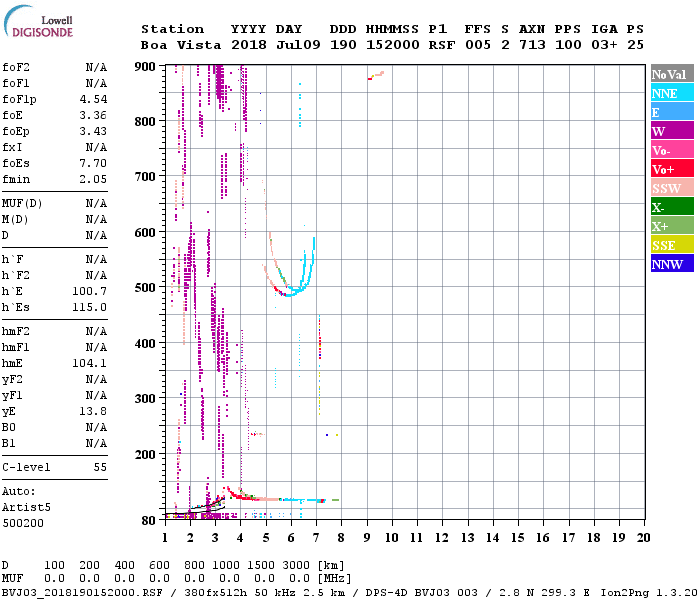Click the 20 MHz frequency axis label
This screenshot has width=700, height=600.
coord(643,538)
